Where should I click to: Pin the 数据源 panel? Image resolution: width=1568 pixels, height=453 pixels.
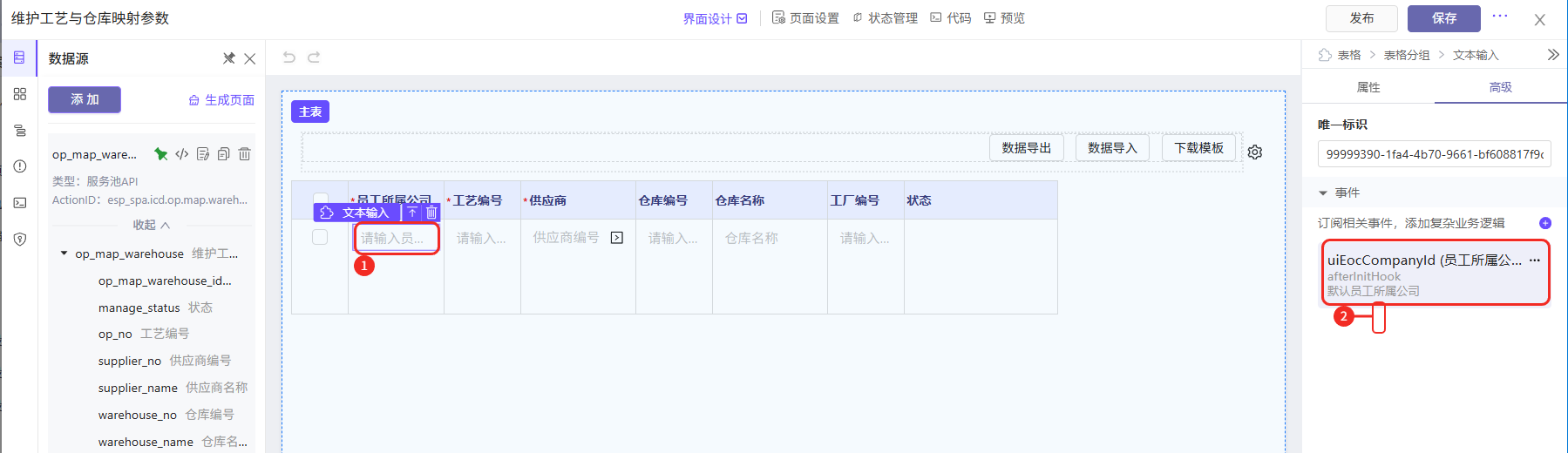point(228,58)
